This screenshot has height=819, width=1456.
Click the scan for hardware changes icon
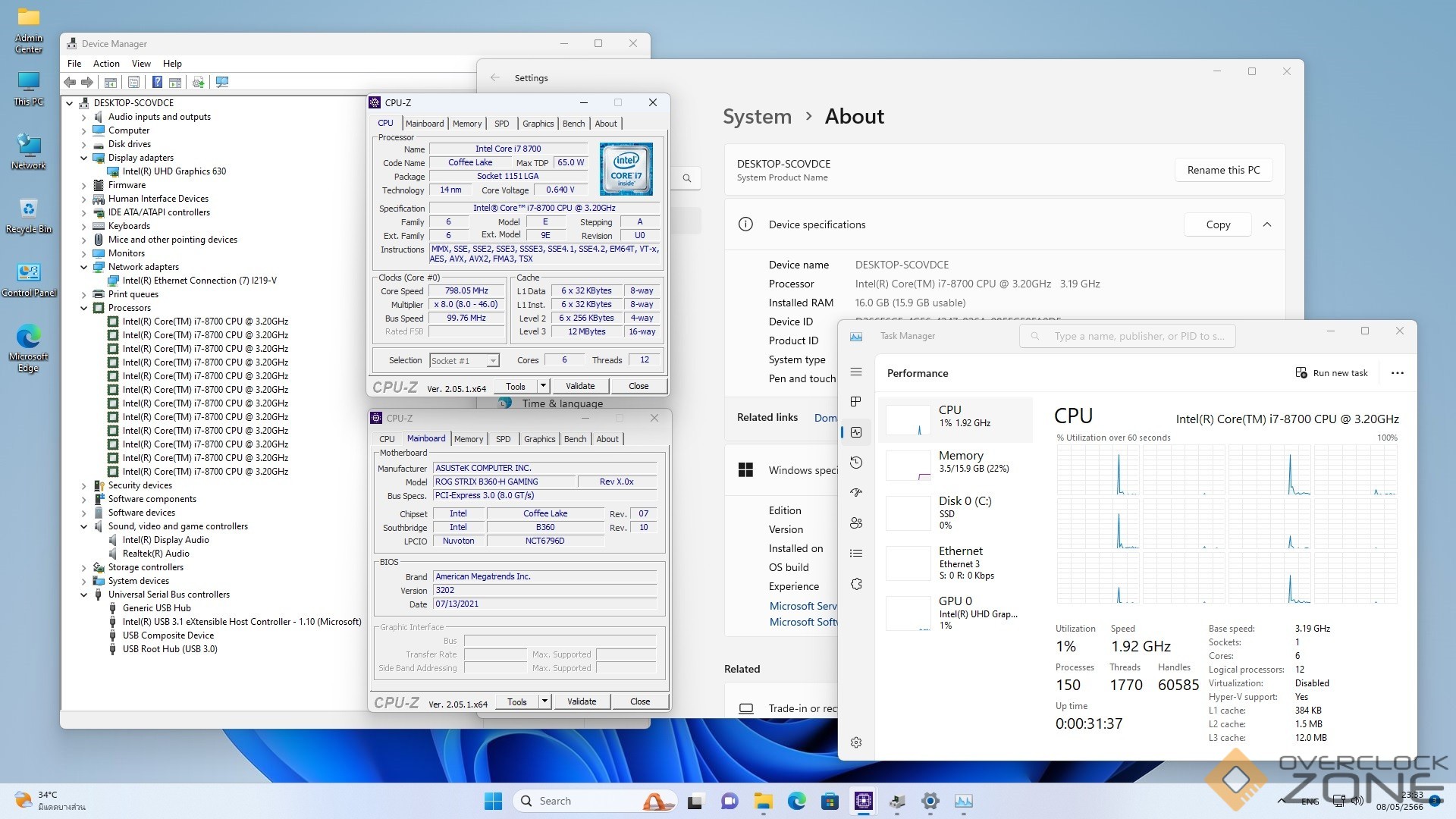tap(222, 82)
